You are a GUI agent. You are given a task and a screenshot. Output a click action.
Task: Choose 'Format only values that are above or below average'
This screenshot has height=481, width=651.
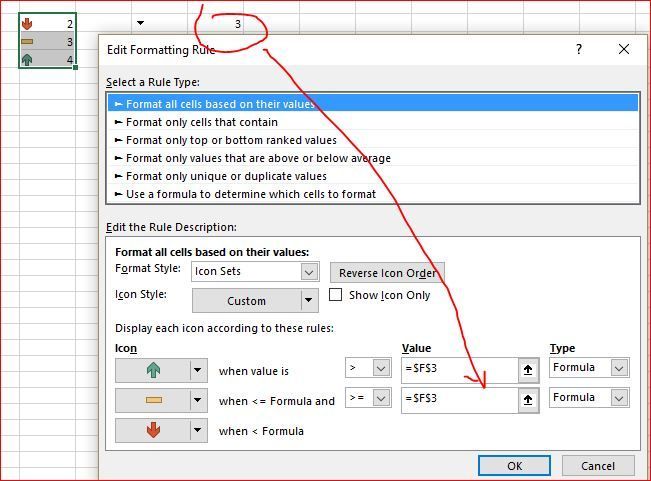372,158
